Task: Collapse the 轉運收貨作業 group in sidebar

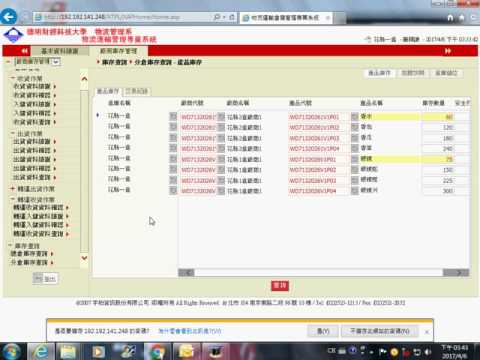Action: click(x=13, y=199)
